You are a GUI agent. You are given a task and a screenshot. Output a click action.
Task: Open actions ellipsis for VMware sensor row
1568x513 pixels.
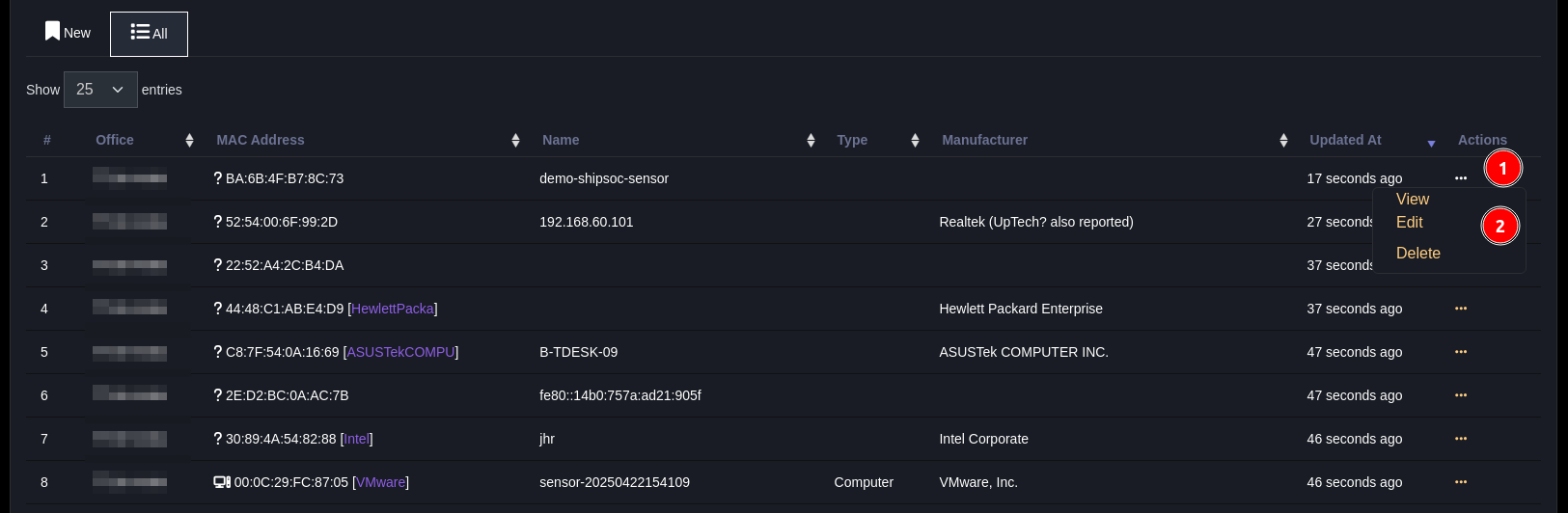1460,482
